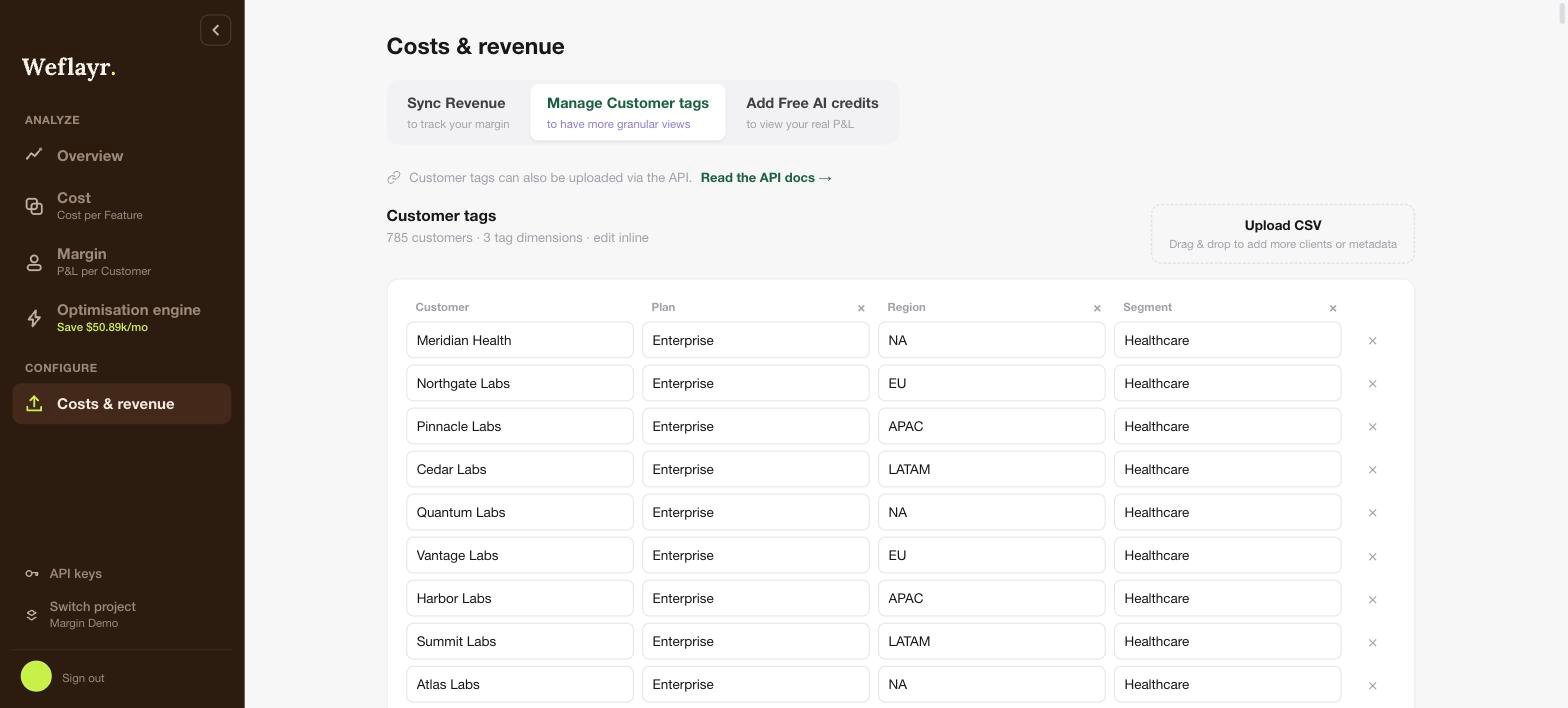The width and height of the screenshot is (1568, 708).
Task: Remove the Region column
Action: tap(1097, 308)
